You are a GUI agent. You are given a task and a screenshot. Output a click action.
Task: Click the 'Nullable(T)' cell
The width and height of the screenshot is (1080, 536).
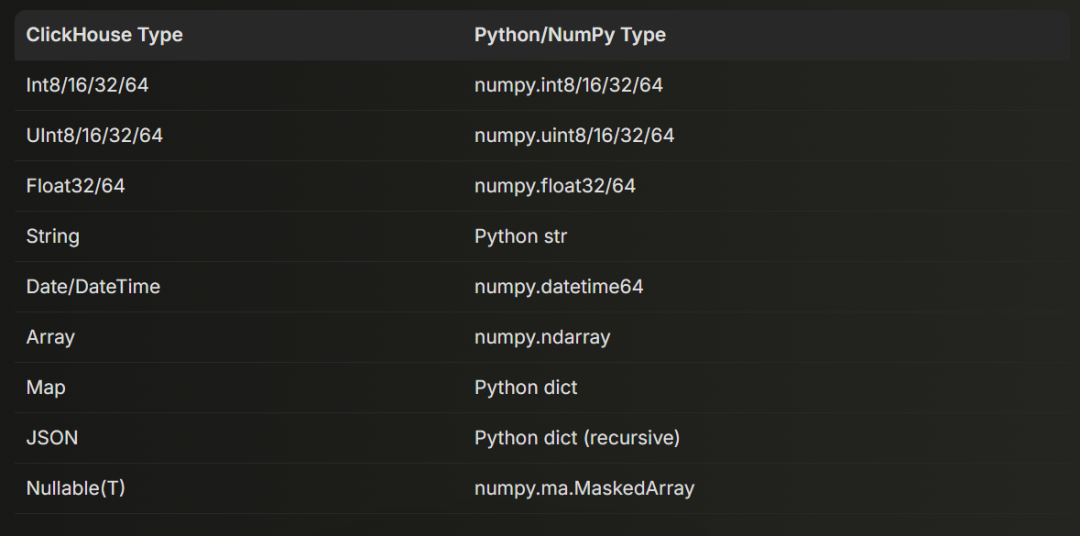pos(76,488)
